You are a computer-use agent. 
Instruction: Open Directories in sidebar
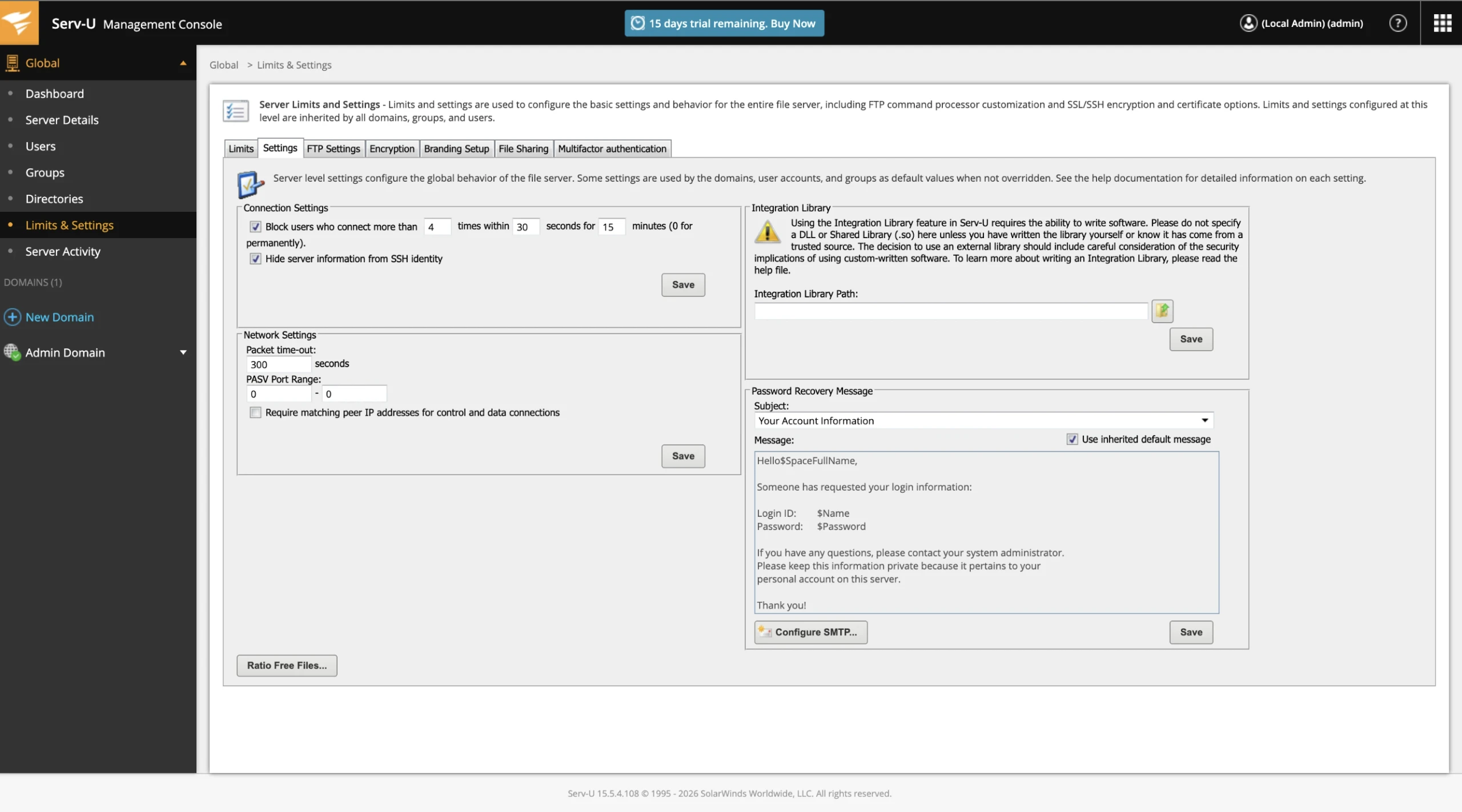click(54, 199)
